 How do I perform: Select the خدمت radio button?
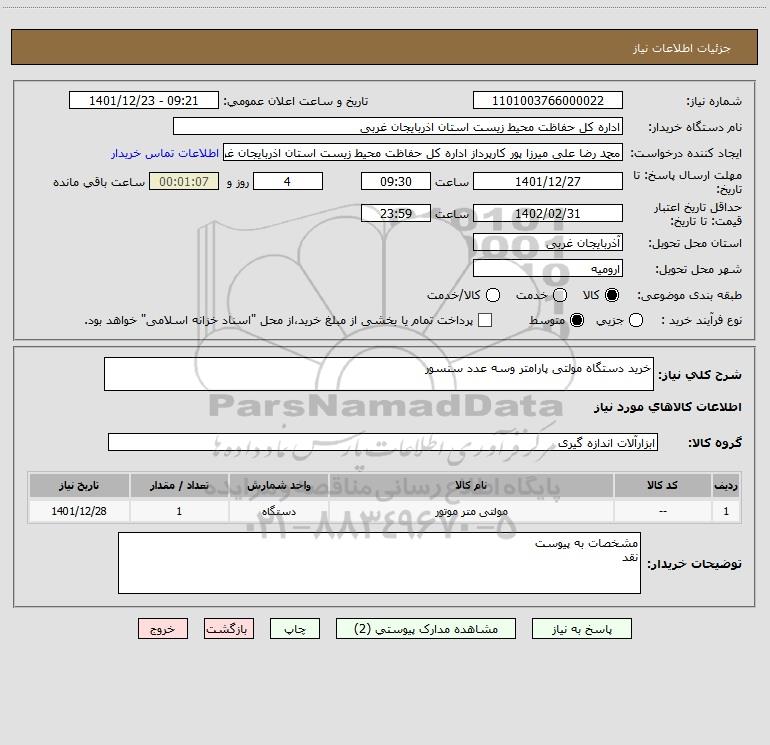pyautogui.click(x=560, y=295)
